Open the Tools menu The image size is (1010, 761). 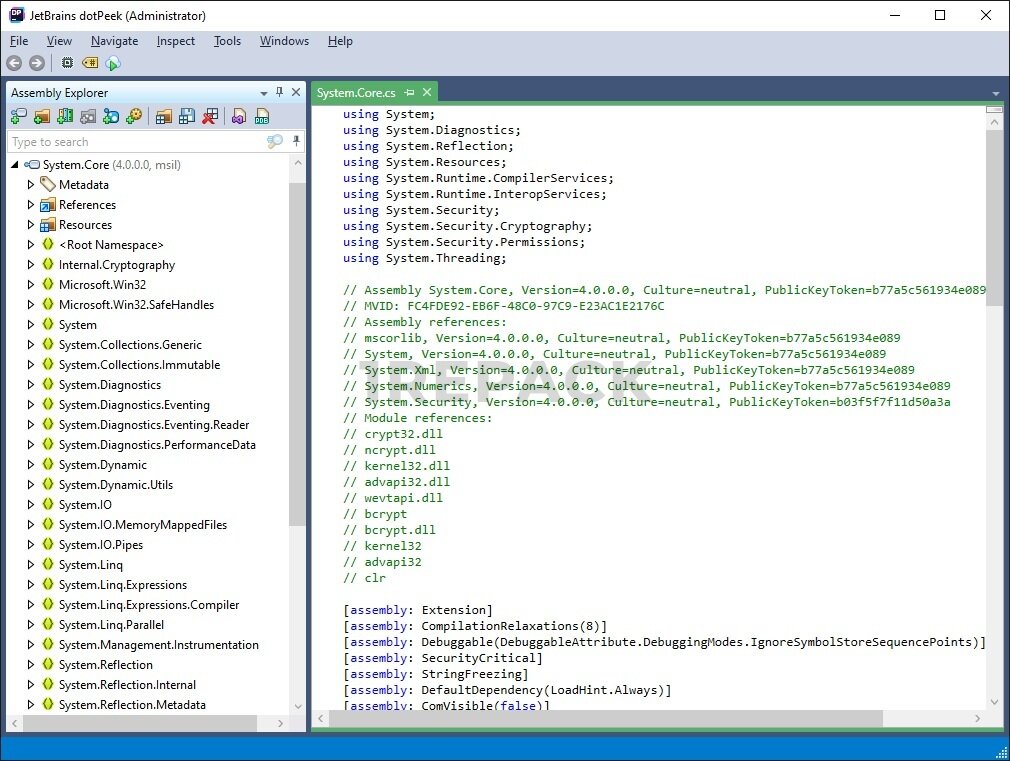227,41
